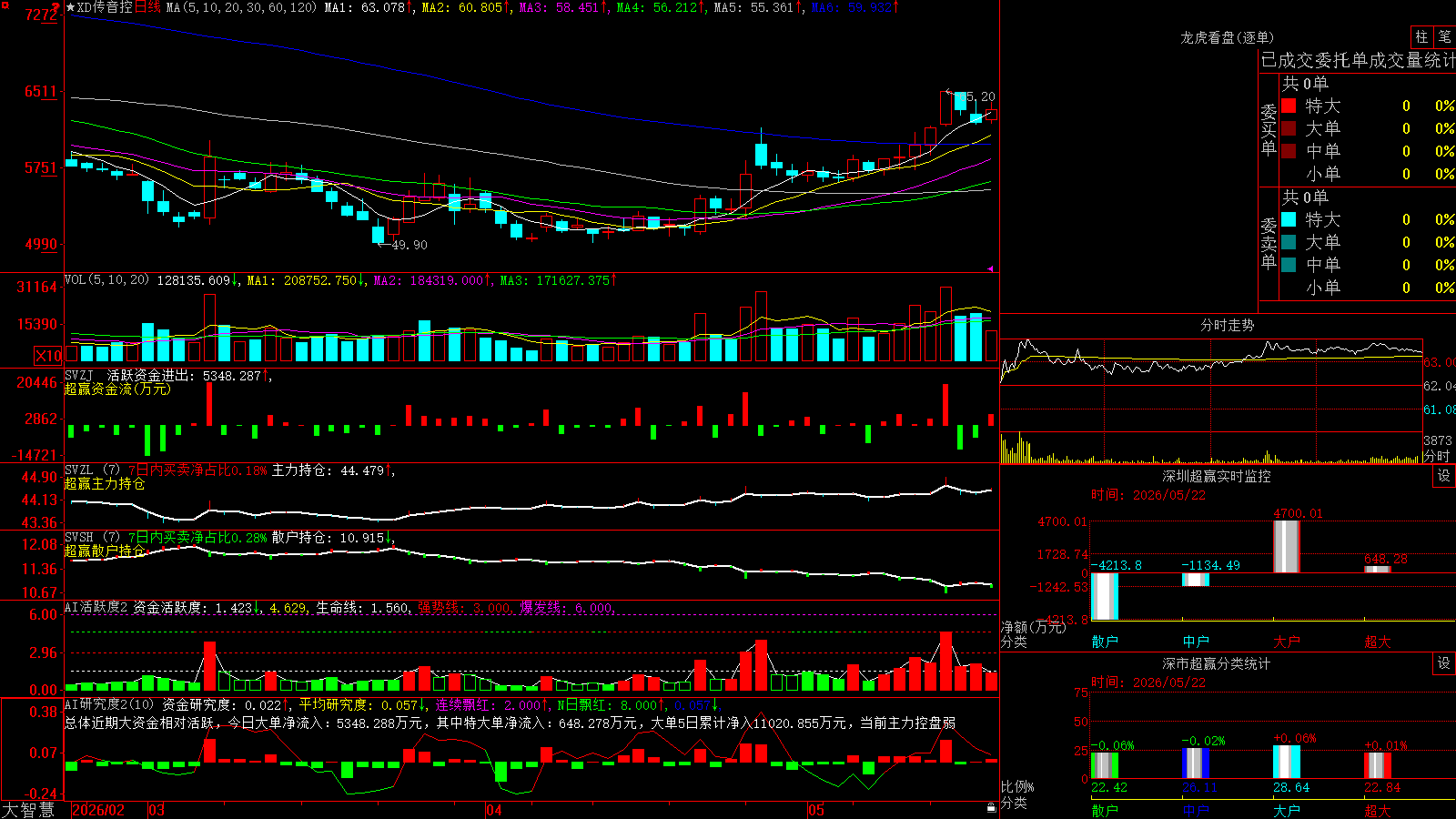Click the 小单 row under 委买单
Image resolution: width=1456 pixels, height=819 pixels.
[x=1367, y=174]
